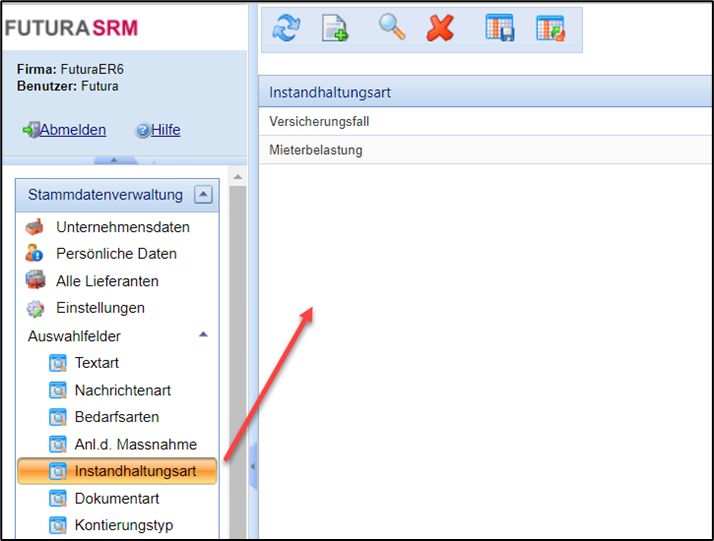
Task: Collapse the Auswahlfelder section arrow
Action: tap(203, 336)
